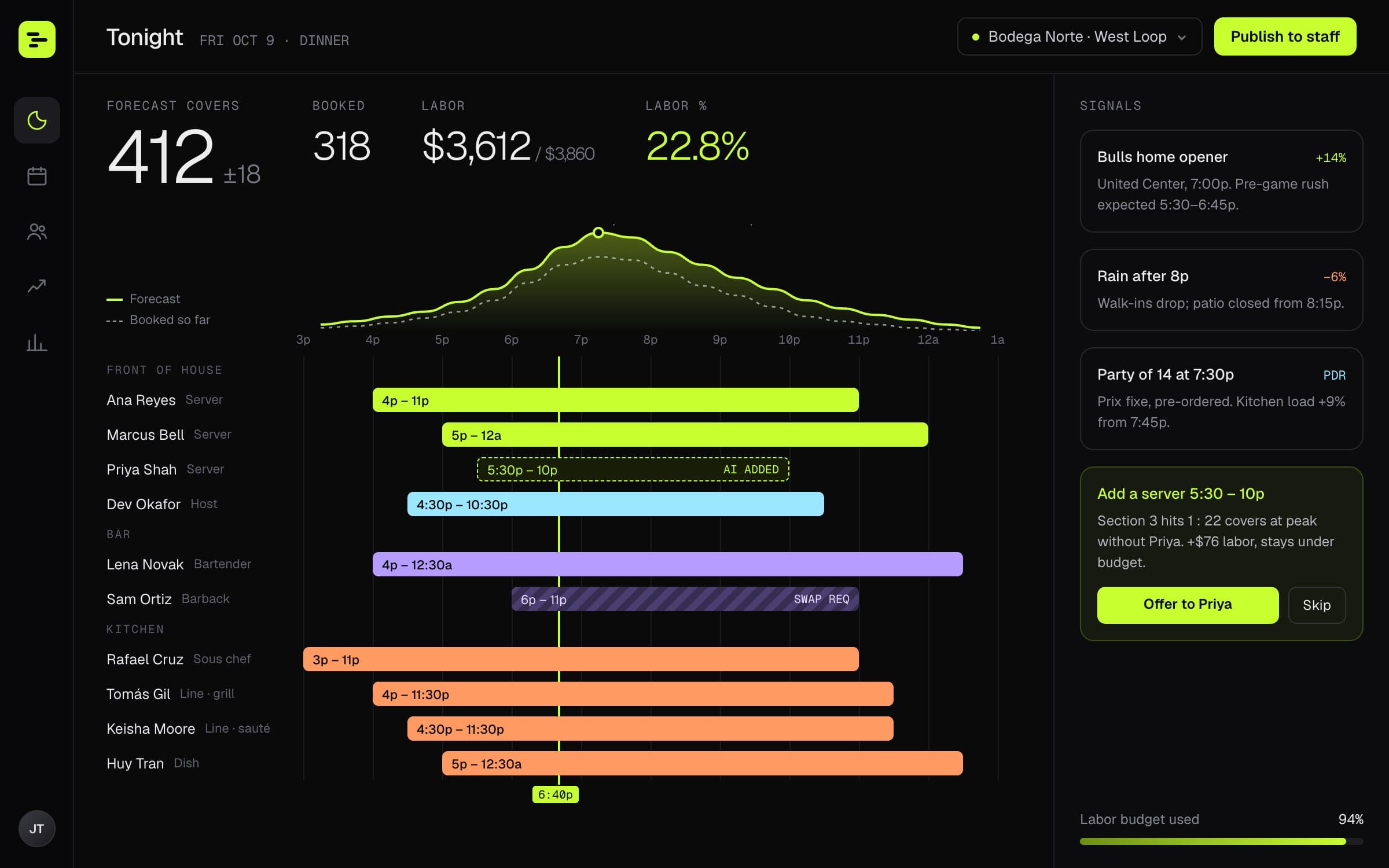Screen dimensions: 1389x868
Task: Click the 412 forecast covers value
Action: tap(161, 156)
